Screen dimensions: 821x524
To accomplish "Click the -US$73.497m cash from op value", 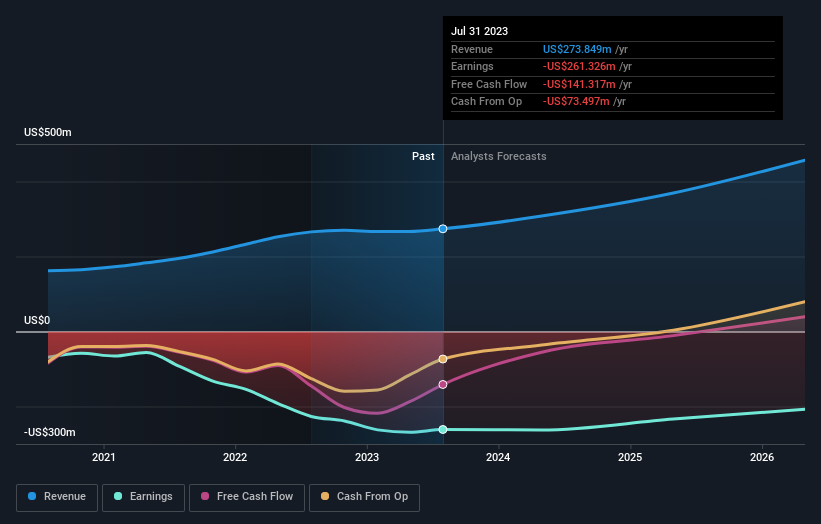I will 576,102.
